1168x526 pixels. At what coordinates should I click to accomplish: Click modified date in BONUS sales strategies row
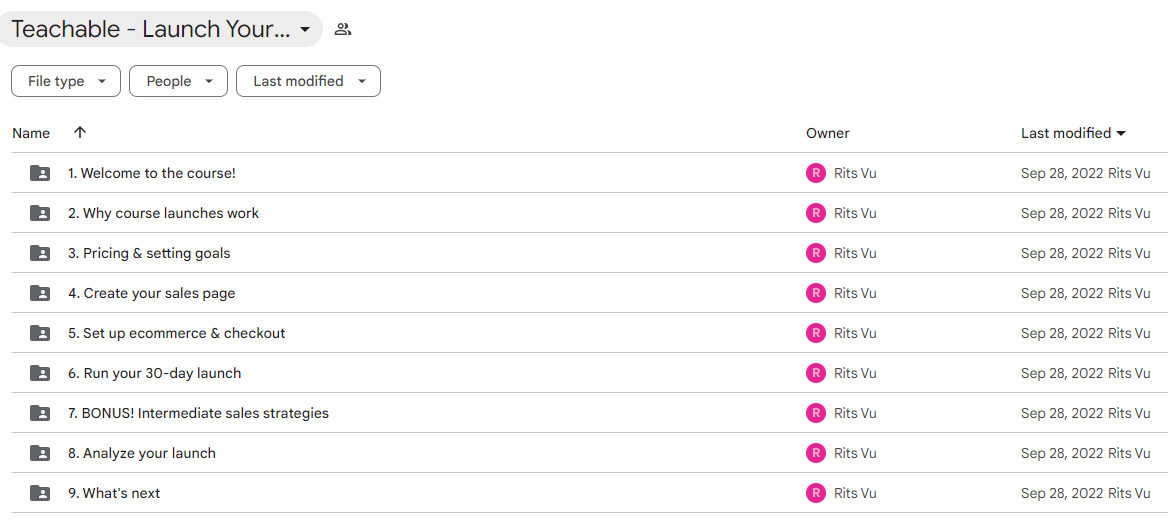click(x=1061, y=413)
